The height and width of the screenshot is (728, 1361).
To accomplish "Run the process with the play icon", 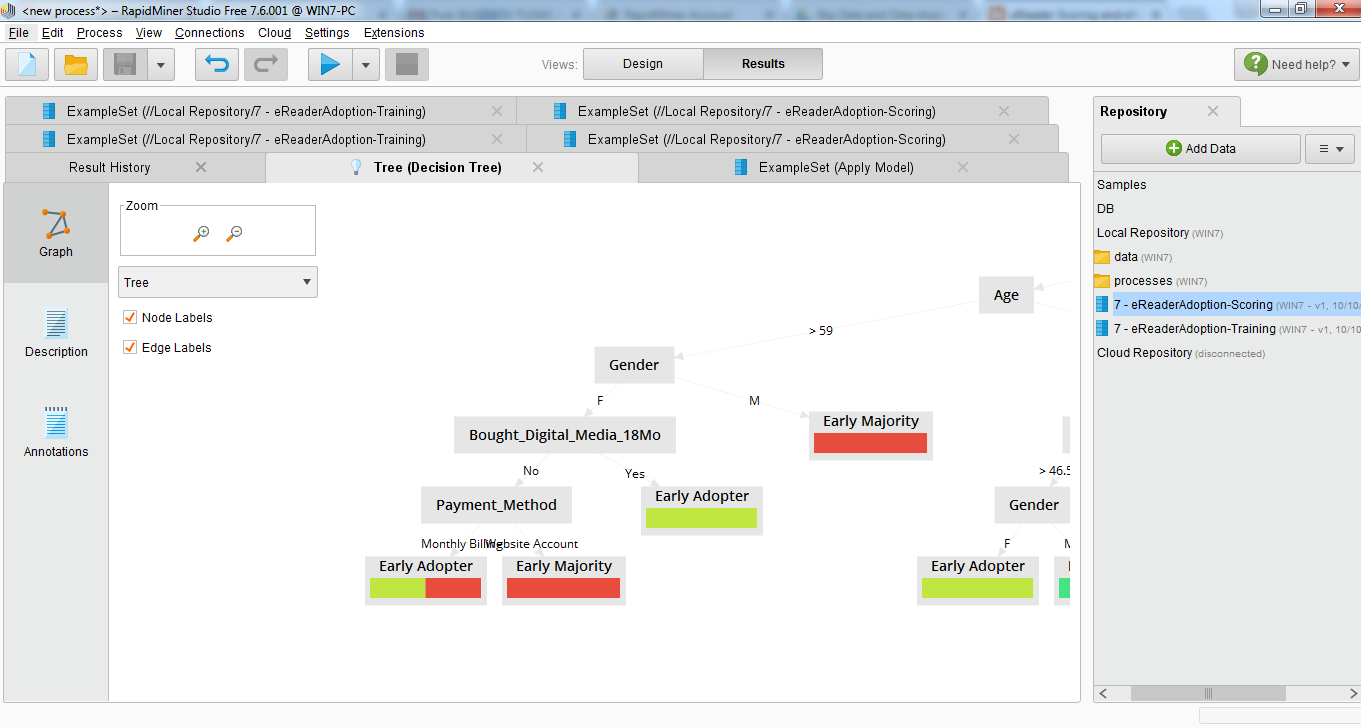I will click(x=330, y=63).
